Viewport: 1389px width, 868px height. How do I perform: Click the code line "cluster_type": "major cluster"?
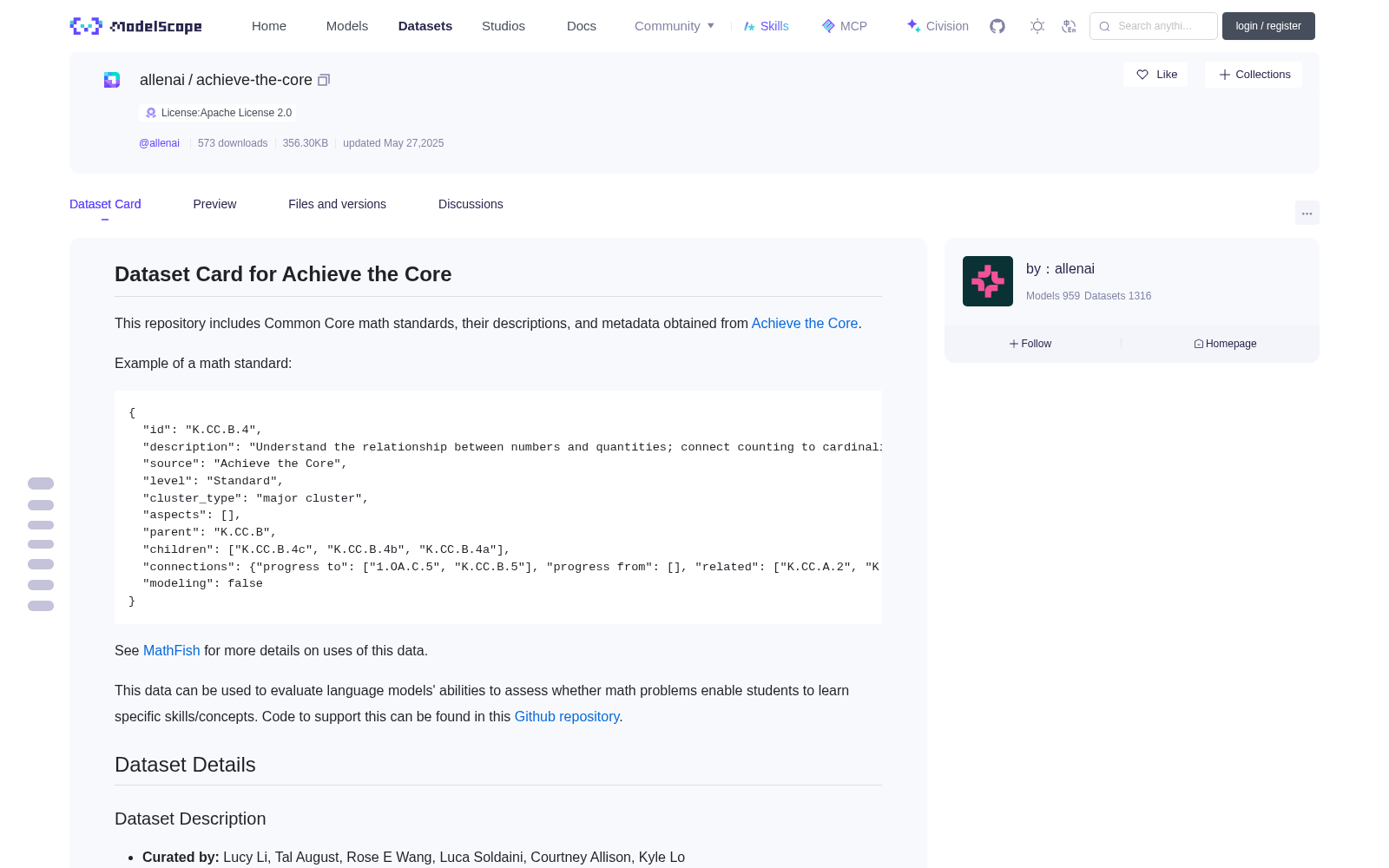click(255, 498)
